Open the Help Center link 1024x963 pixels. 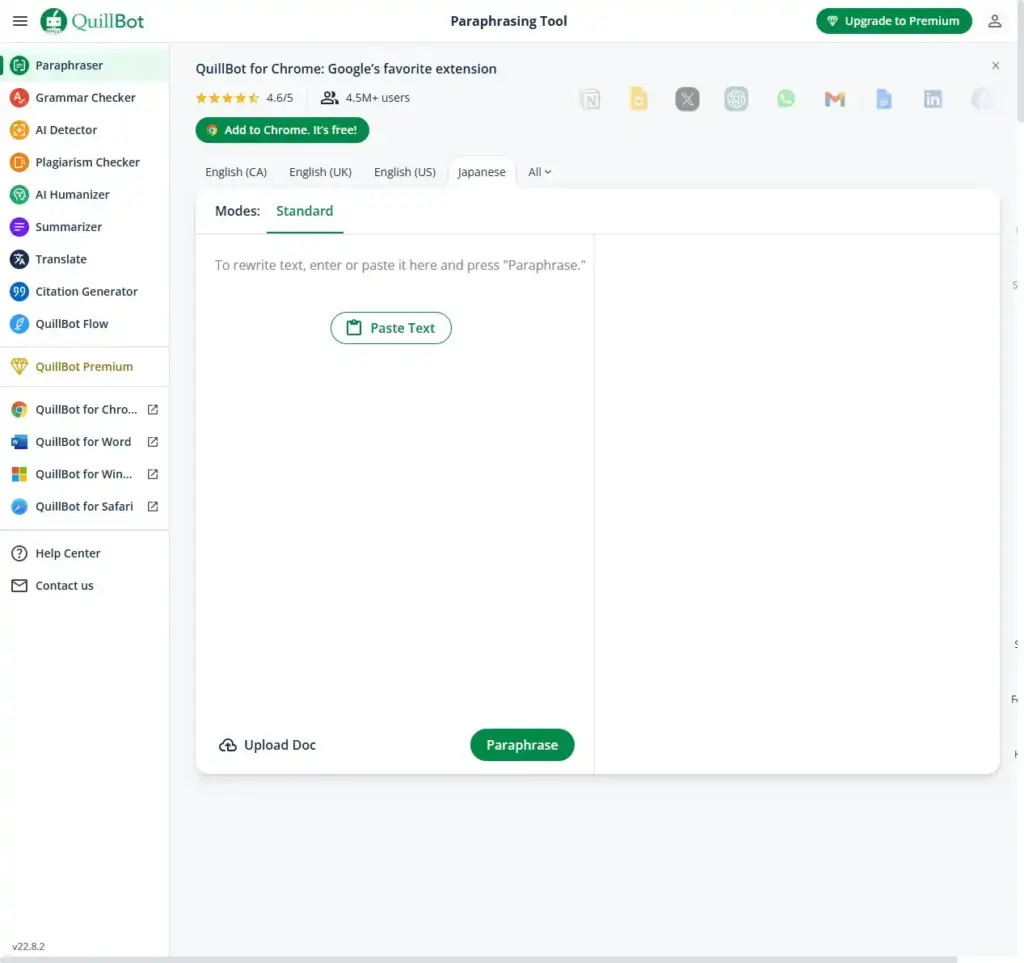pyautogui.click(x=68, y=554)
